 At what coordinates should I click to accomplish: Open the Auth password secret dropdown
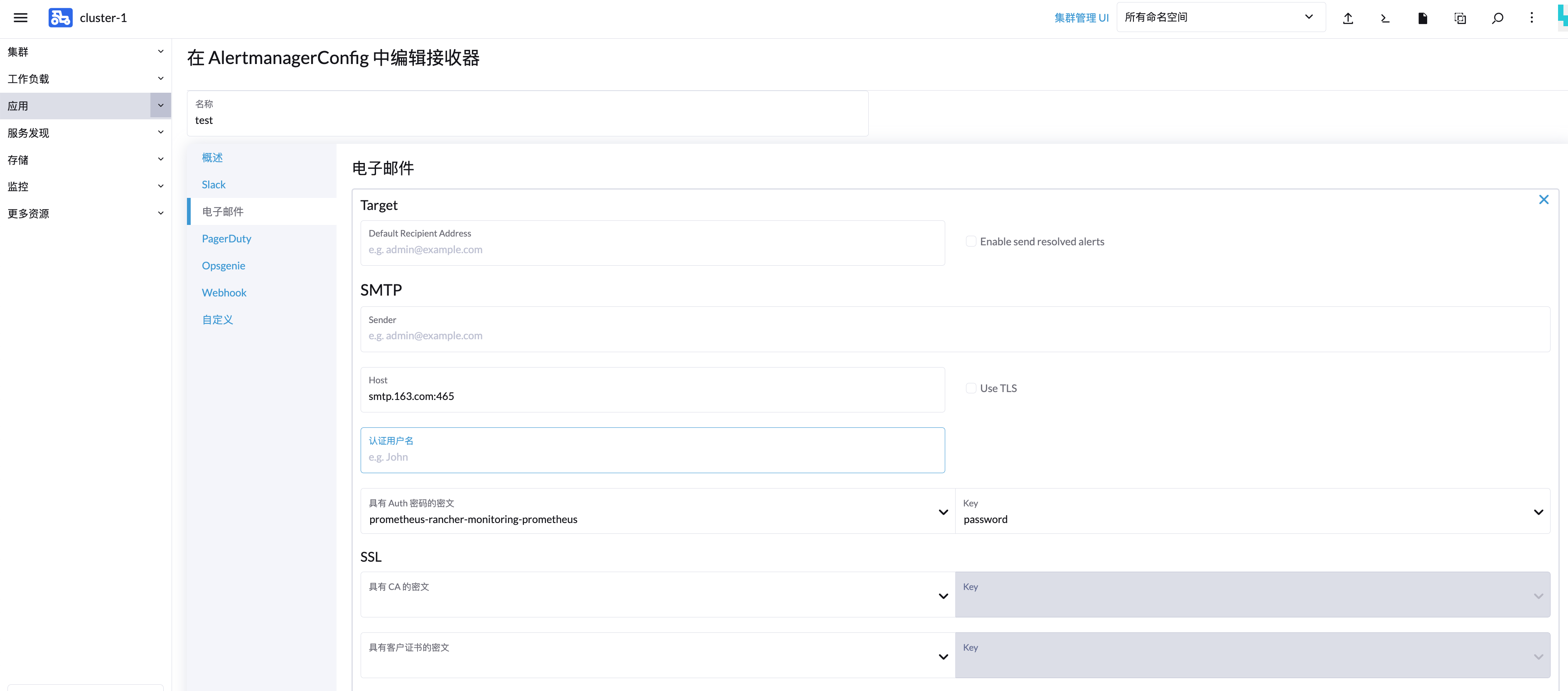[657, 512]
